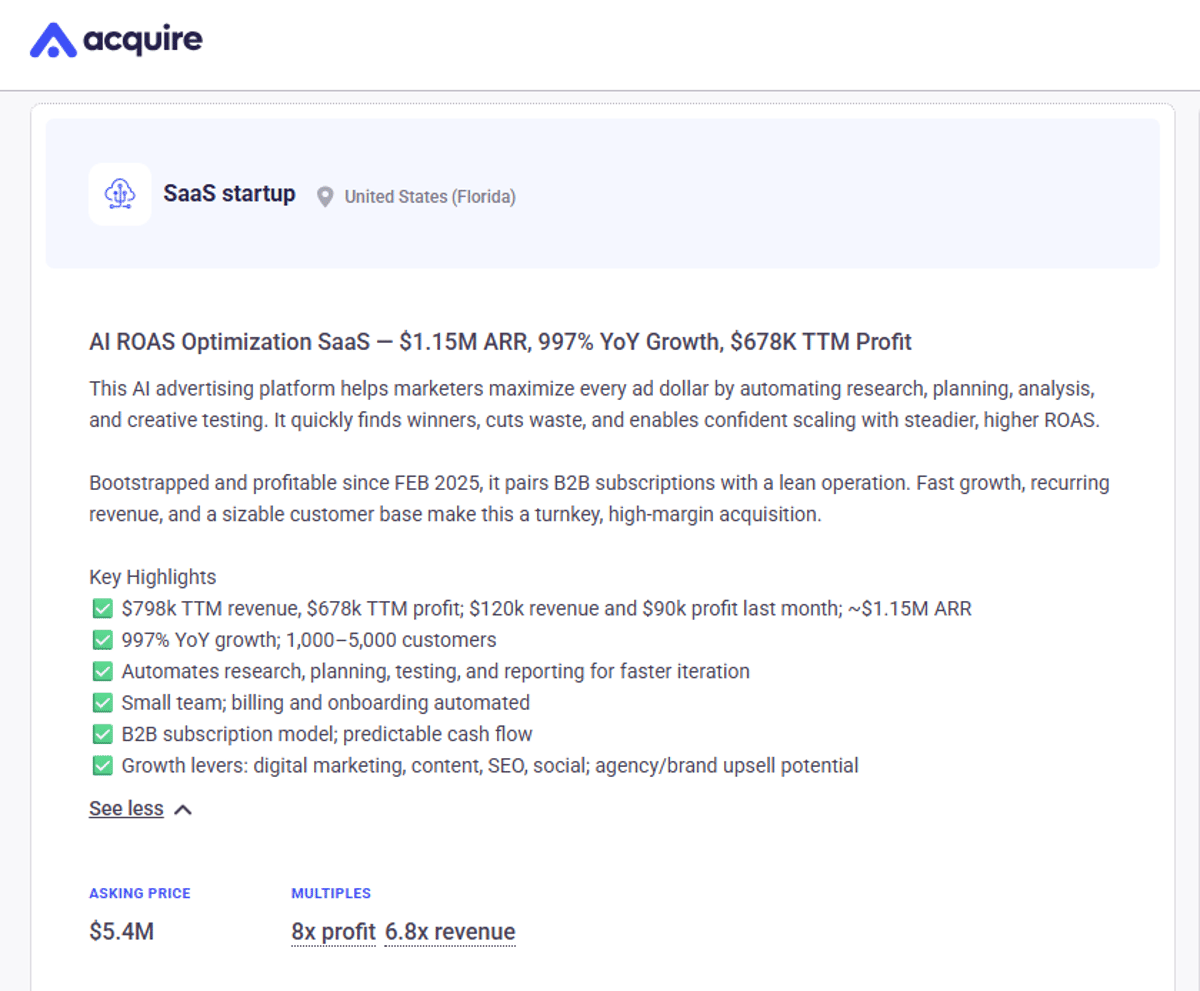The image size is (1200, 991).
Task: Click the cloud icon beside SaaS startup
Action: [x=119, y=193]
